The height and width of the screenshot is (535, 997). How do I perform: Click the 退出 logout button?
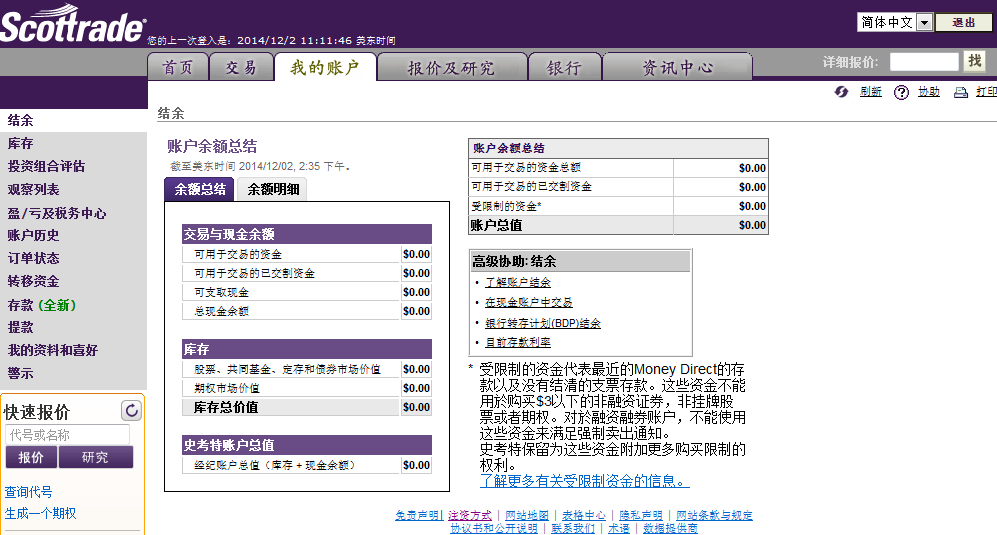coord(964,22)
